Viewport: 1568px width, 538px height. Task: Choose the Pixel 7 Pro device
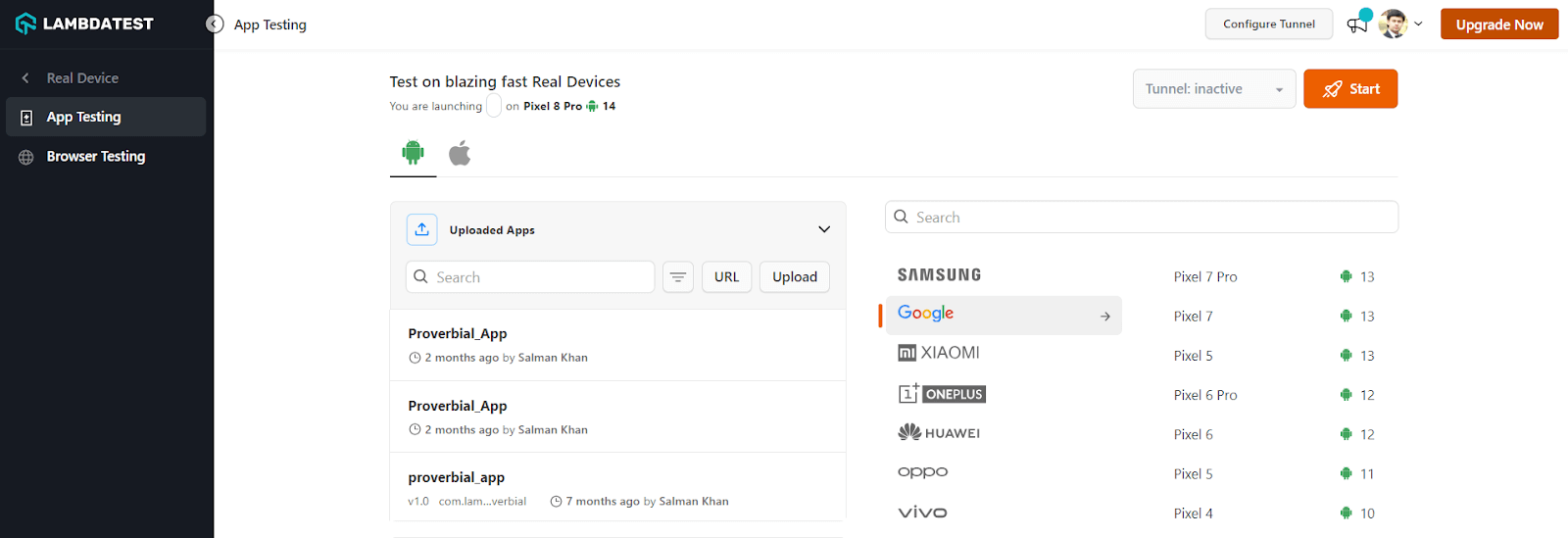tap(1205, 277)
